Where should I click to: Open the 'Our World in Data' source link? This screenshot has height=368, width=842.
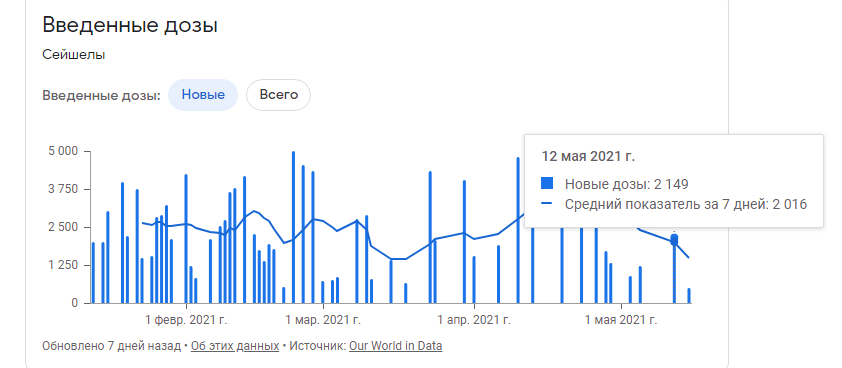(396, 346)
